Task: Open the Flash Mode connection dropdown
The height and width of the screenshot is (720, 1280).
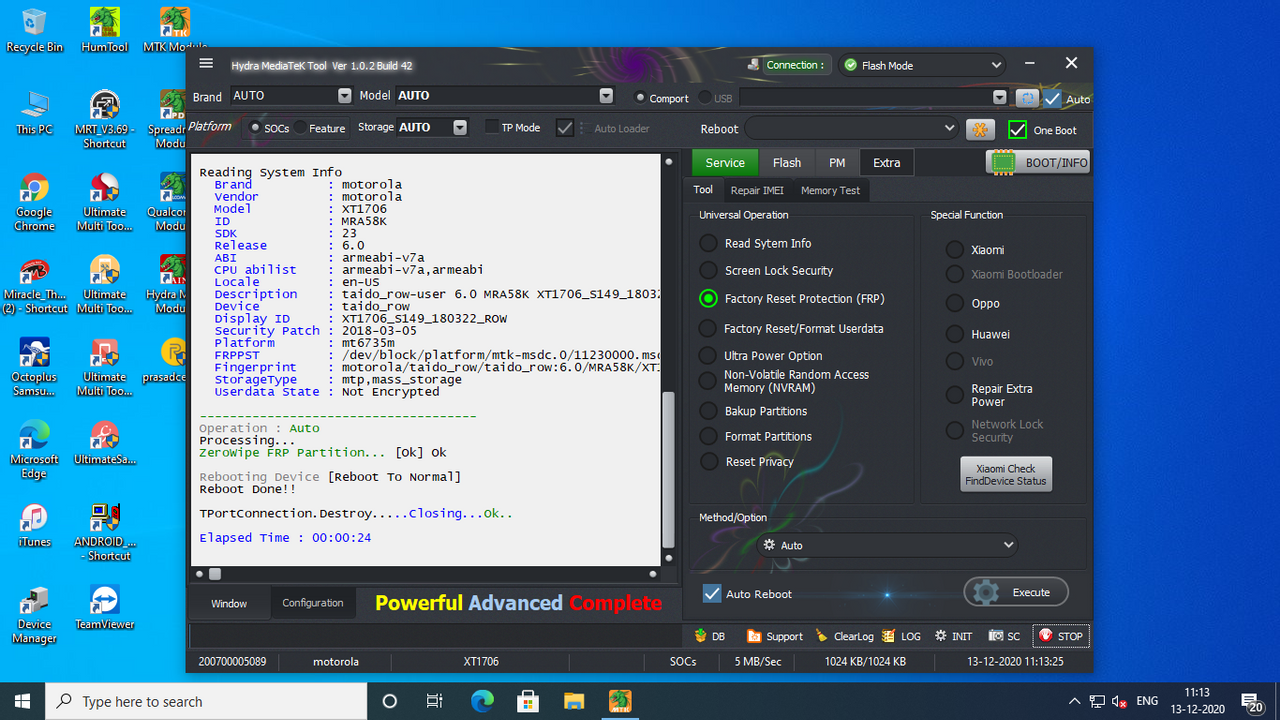Action: [x=921, y=65]
